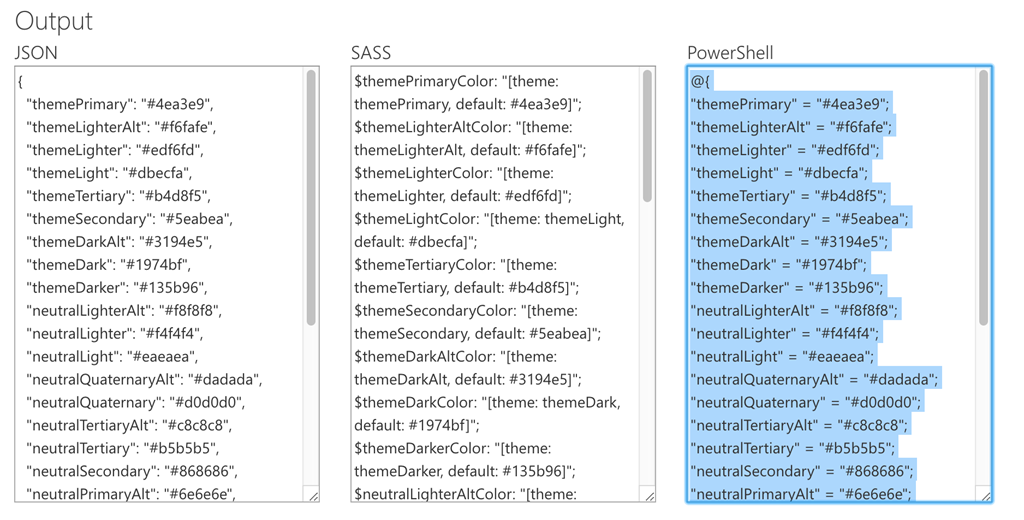
Task: Click the PowerShell opening @{ line
Action: coord(700,82)
